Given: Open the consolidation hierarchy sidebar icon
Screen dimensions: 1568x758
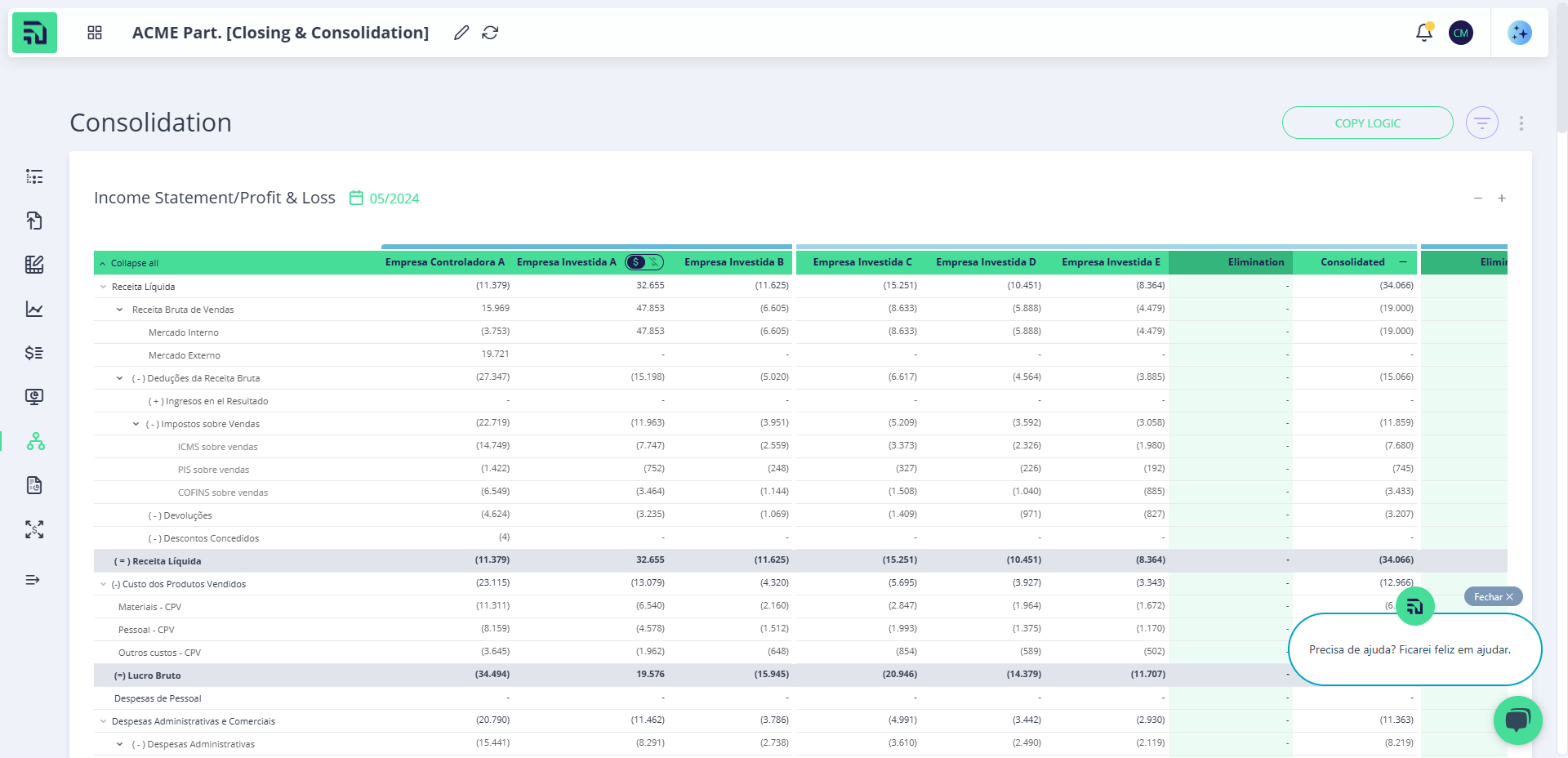Looking at the screenshot, I should coord(36,441).
